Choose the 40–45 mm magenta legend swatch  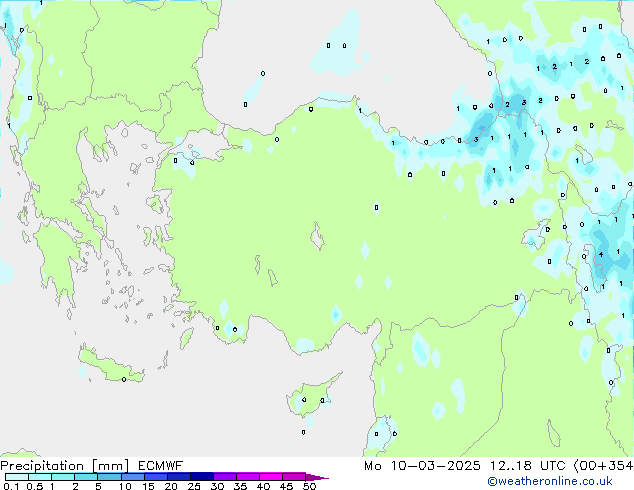coord(271,477)
